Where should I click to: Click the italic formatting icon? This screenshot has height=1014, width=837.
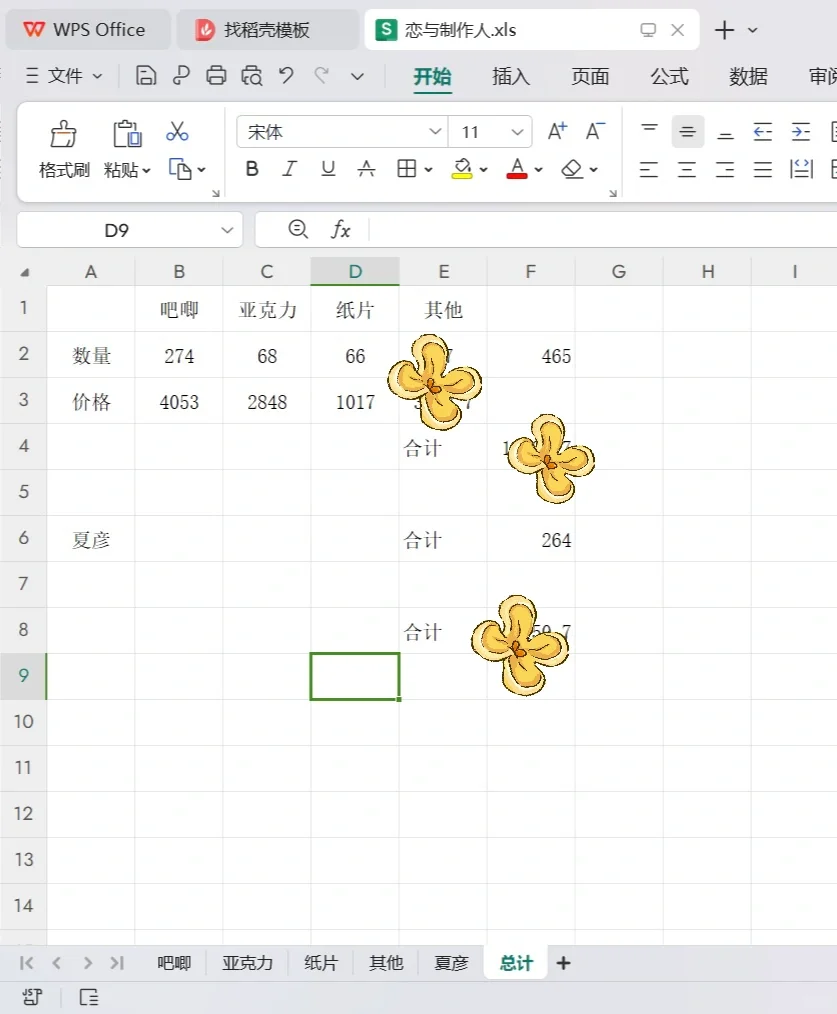tap(289, 169)
